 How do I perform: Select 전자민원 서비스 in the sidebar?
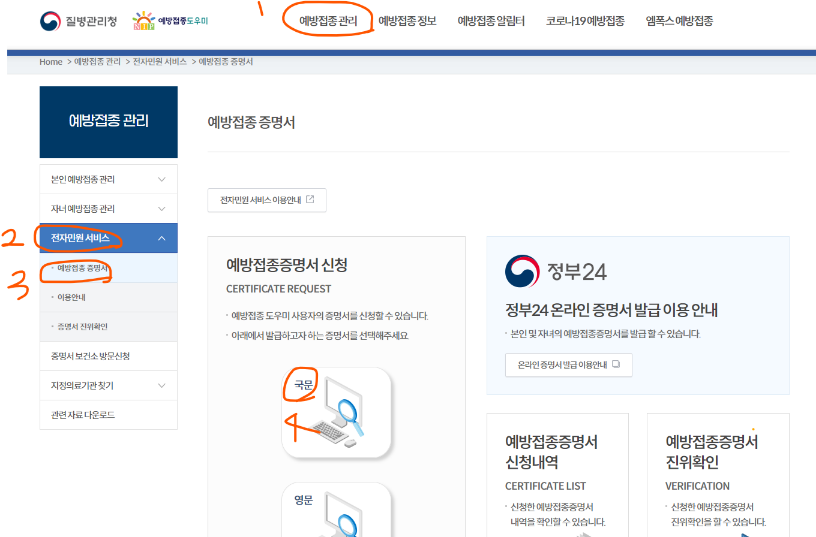109,238
